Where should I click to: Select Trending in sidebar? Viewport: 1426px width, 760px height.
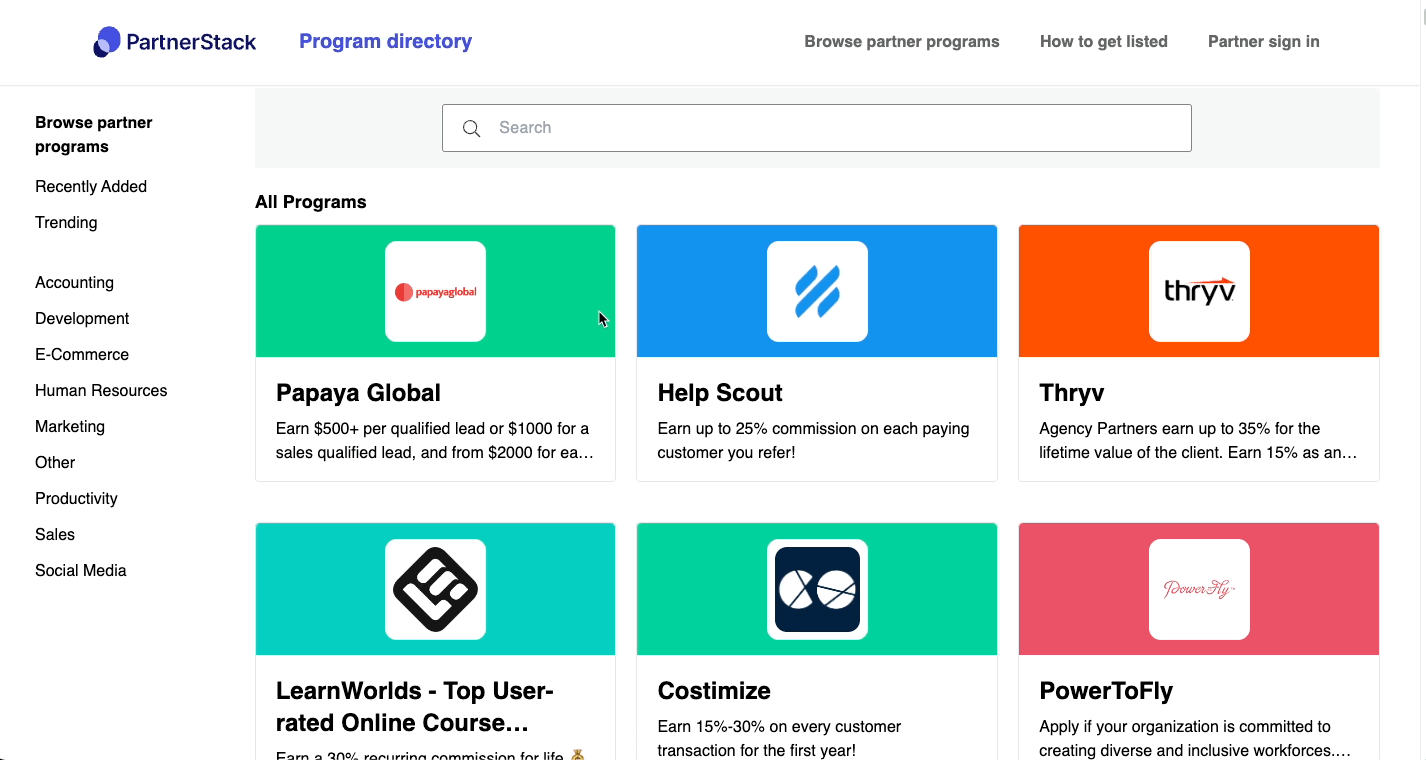66,222
